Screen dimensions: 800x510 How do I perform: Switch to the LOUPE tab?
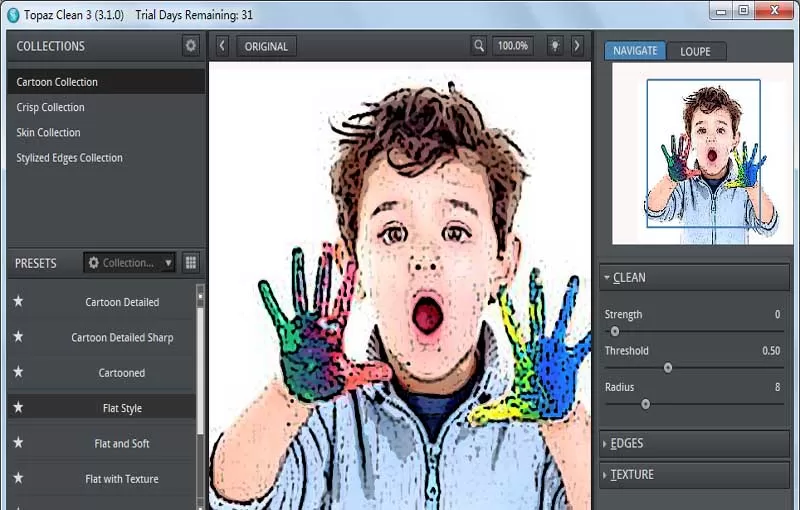coord(695,52)
